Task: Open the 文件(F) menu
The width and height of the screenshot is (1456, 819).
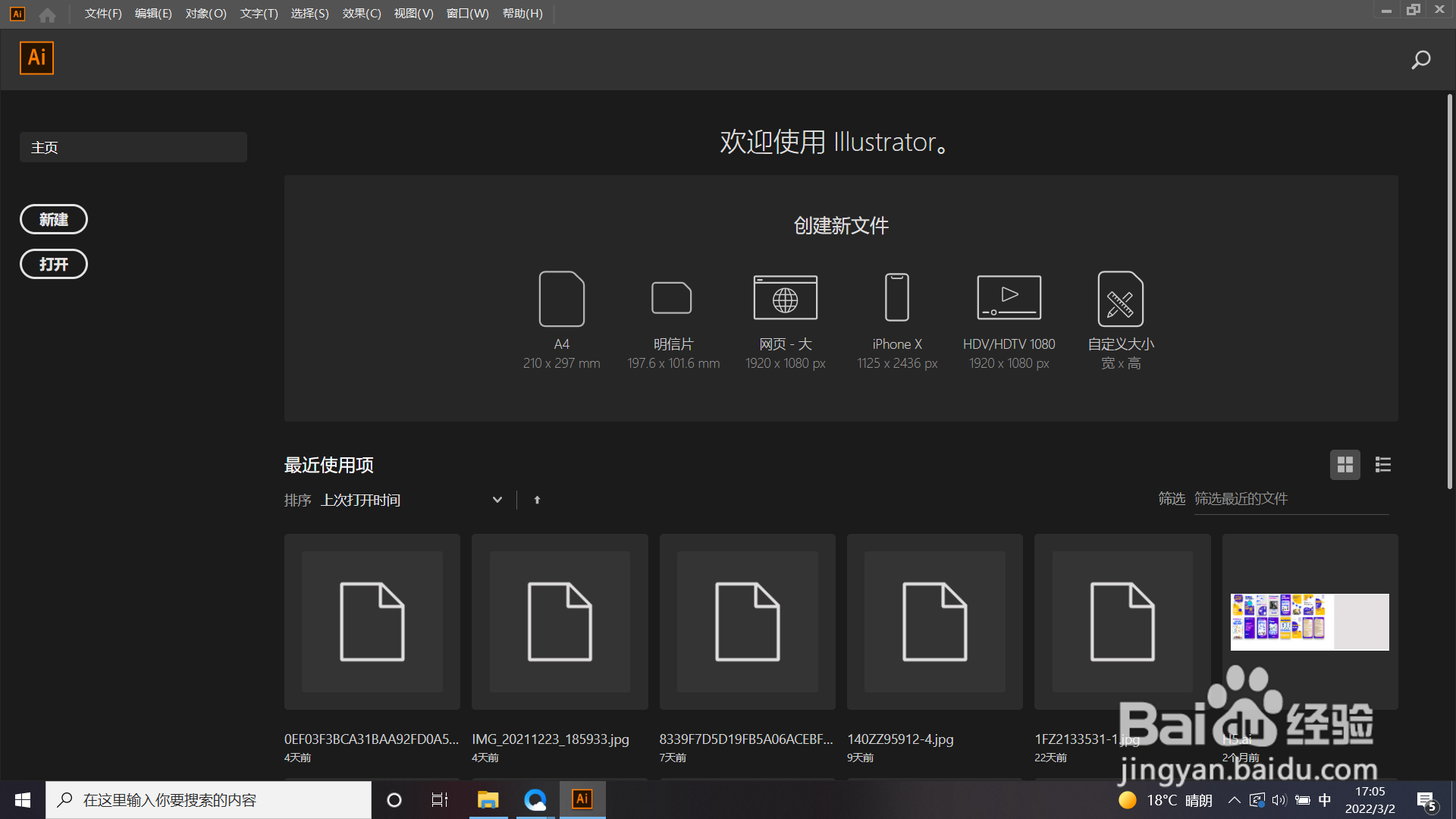Action: [103, 14]
